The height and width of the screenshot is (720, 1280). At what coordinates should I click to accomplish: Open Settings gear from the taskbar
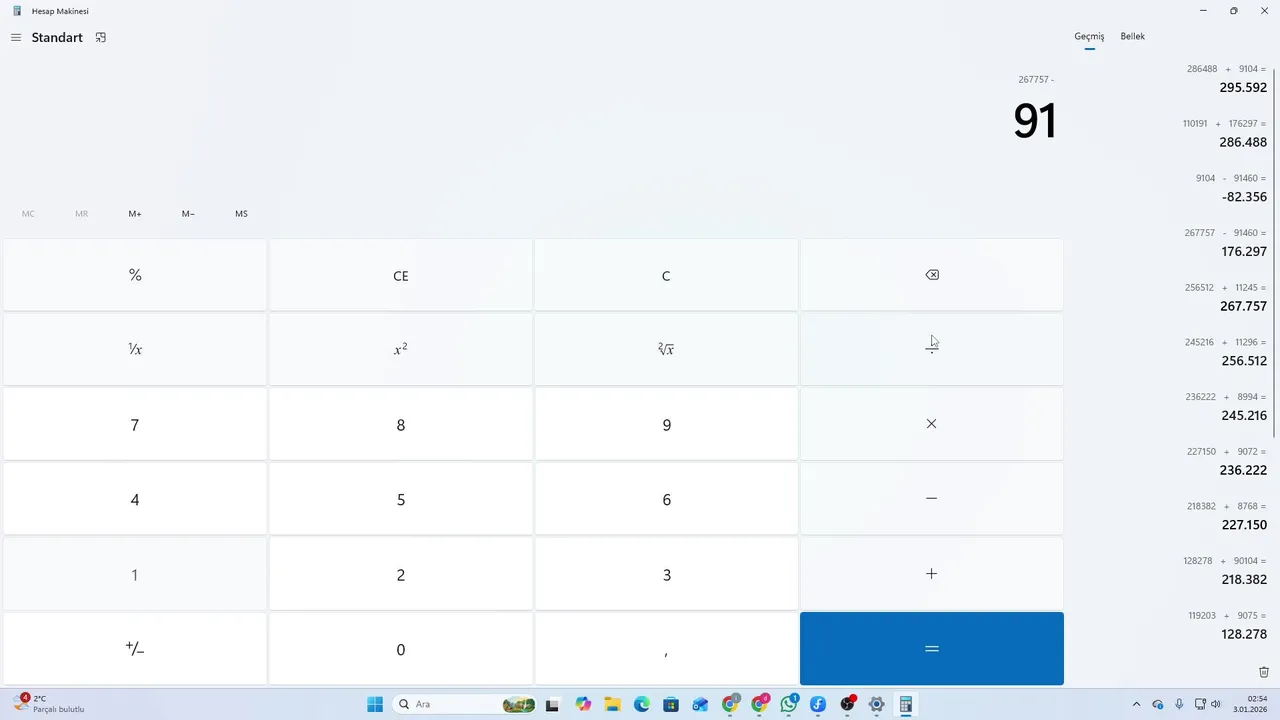coord(877,704)
